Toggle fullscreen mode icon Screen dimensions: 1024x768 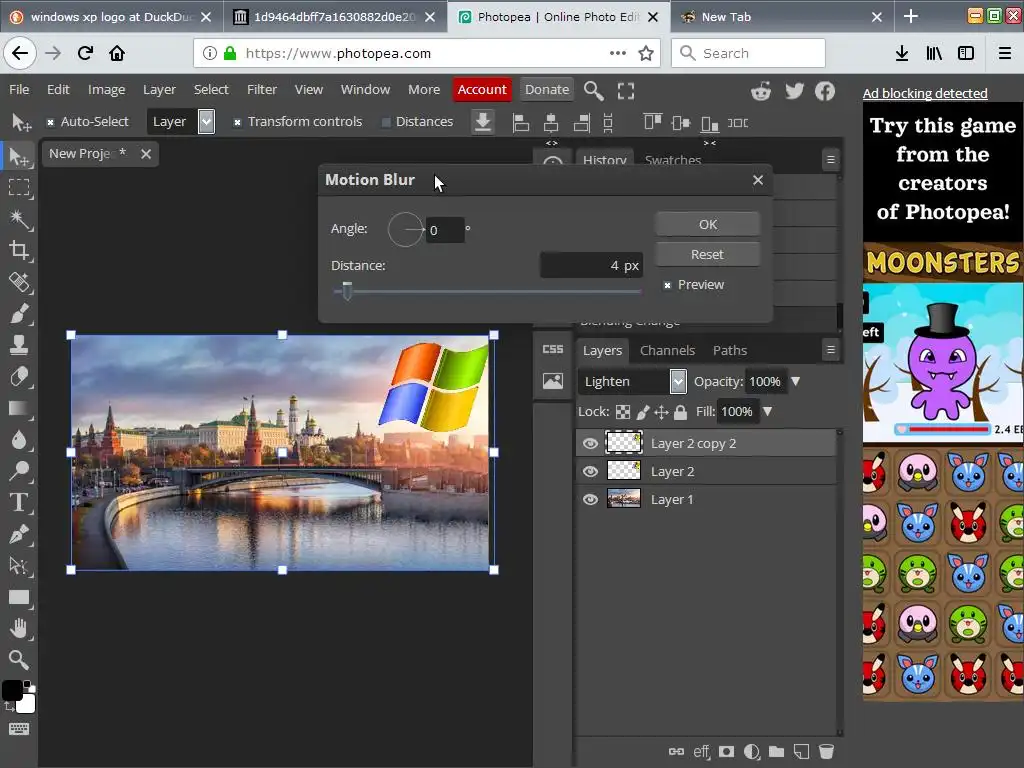point(626,91)
